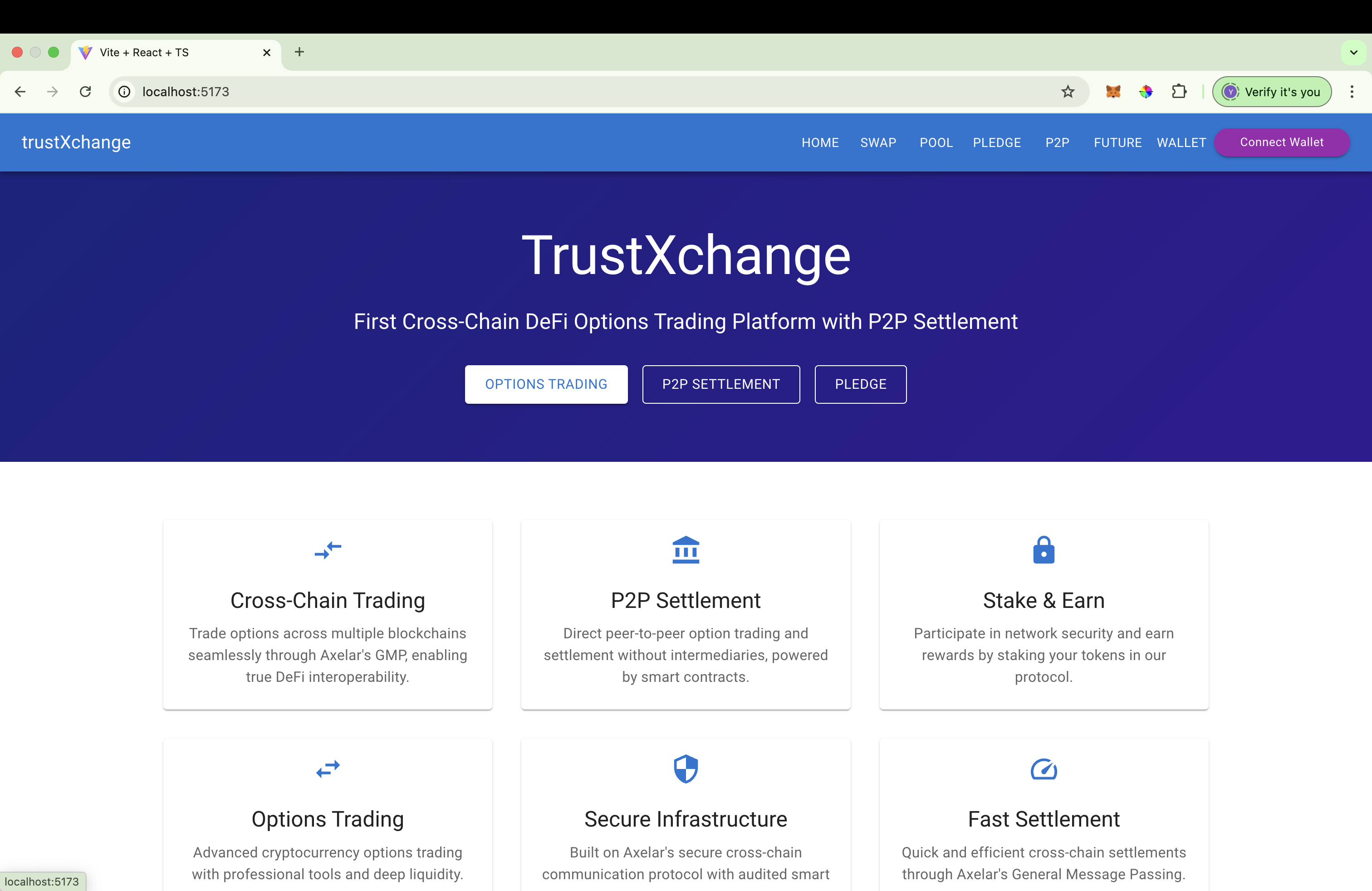Click P2P SETTLEMENT hero button
This screenshot has width=1372, height=891.
(x=720, y=384)
